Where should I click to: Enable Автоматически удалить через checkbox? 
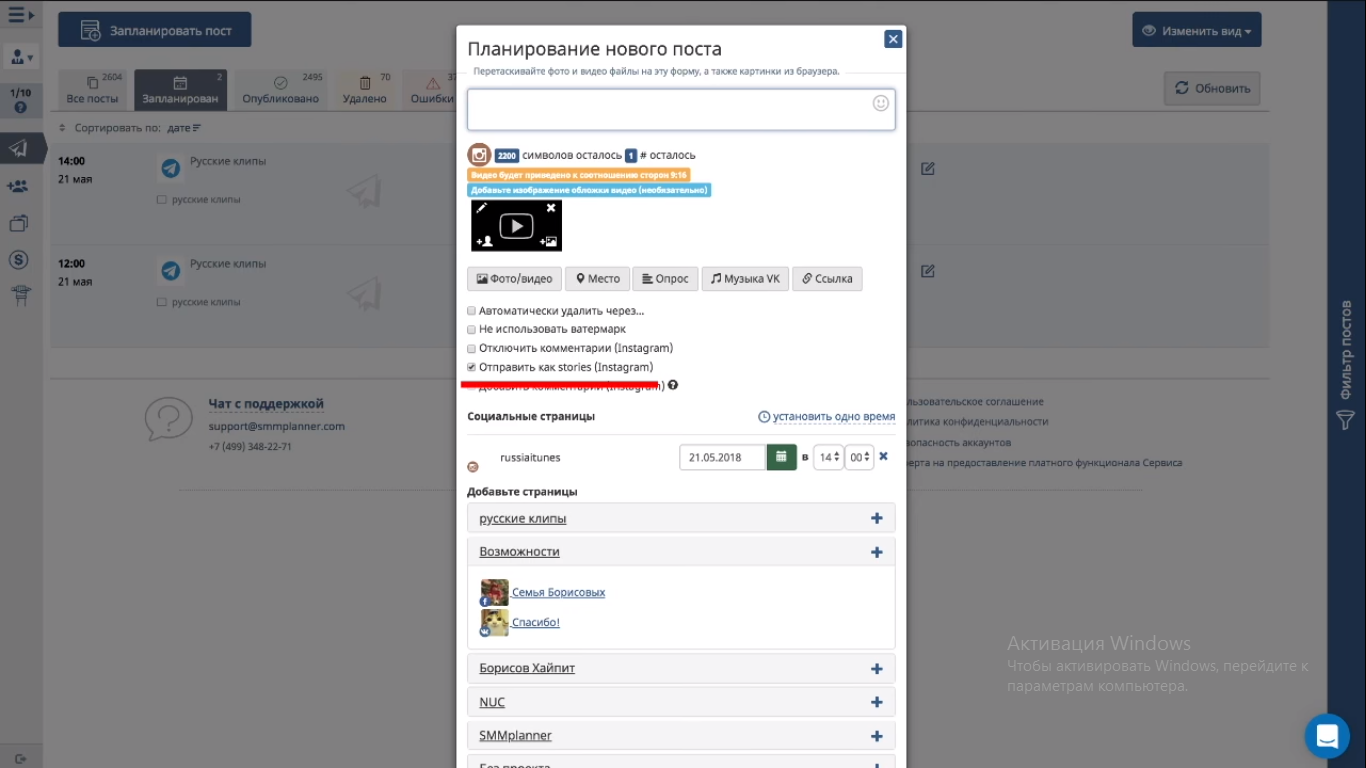[472, 311]
